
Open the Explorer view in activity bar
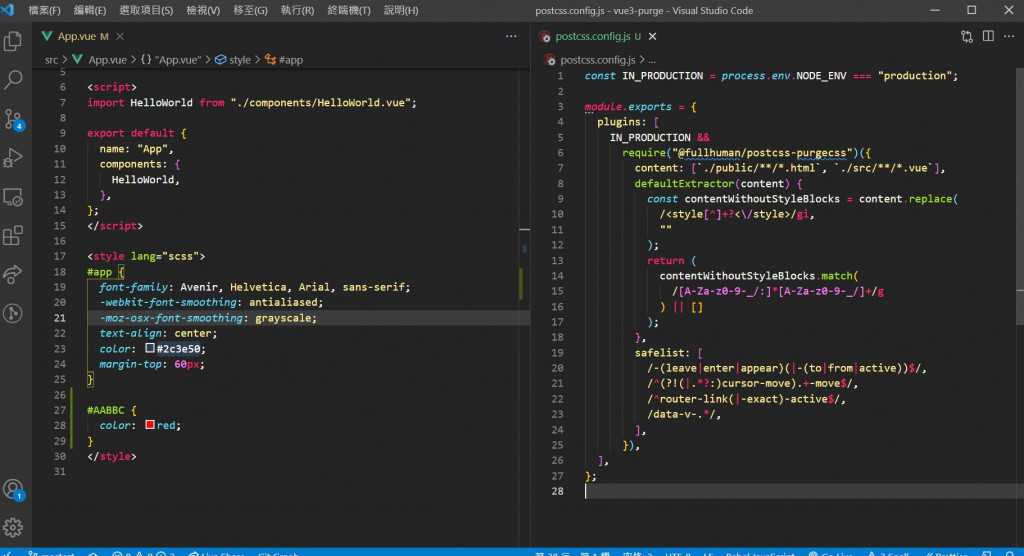(14, 42)
